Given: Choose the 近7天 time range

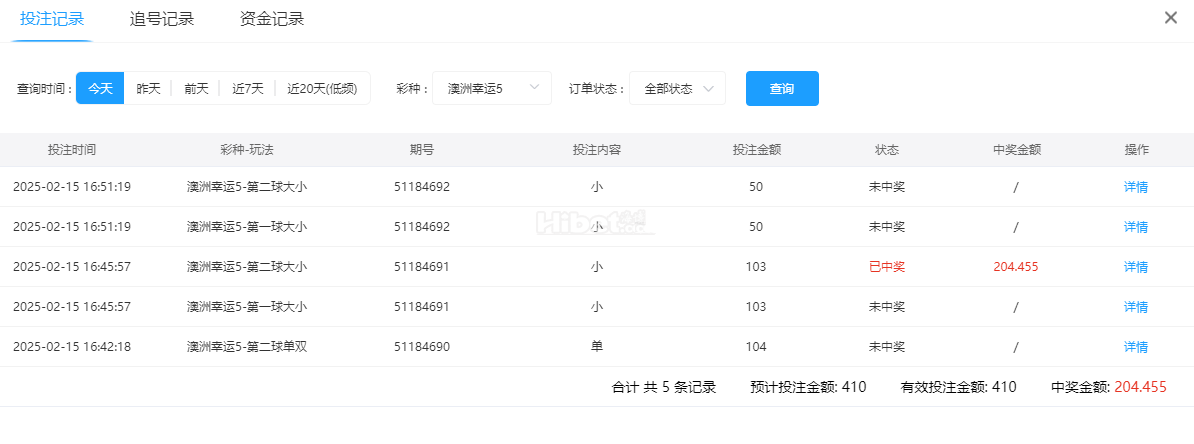Looking at the screenshot, I should pos(247,88).
